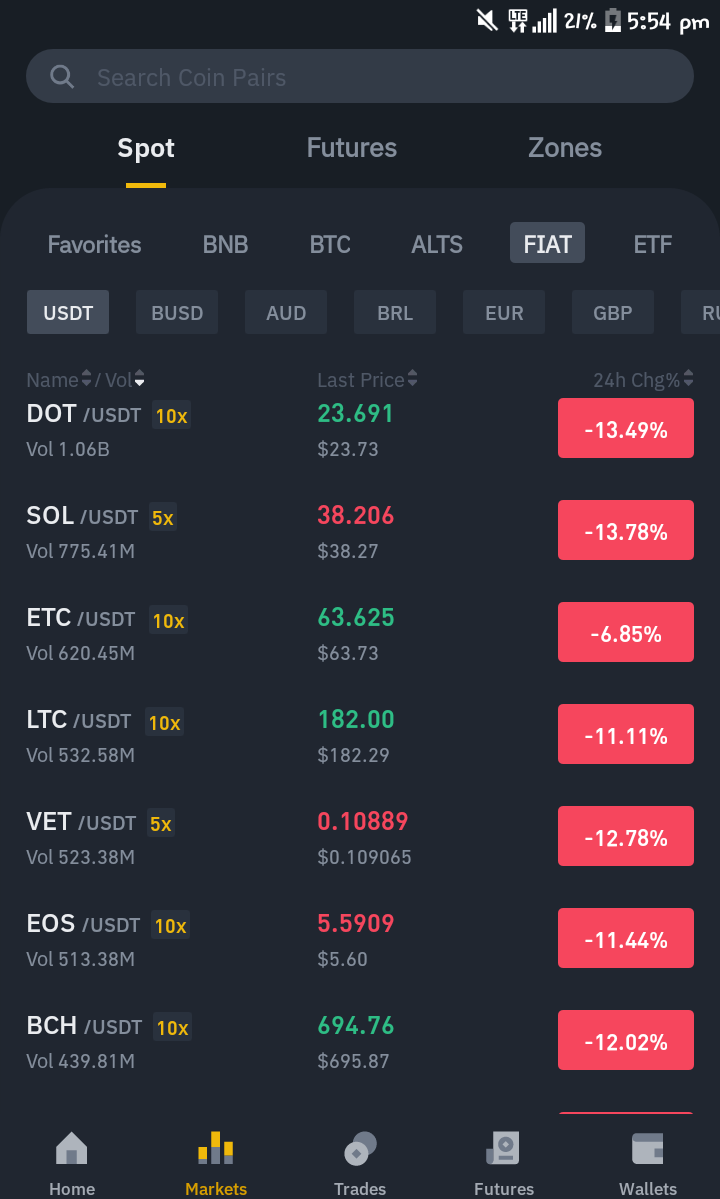Focus the Search Coin Pairs field
720x1199 pixels.
(x=360, y=76)
